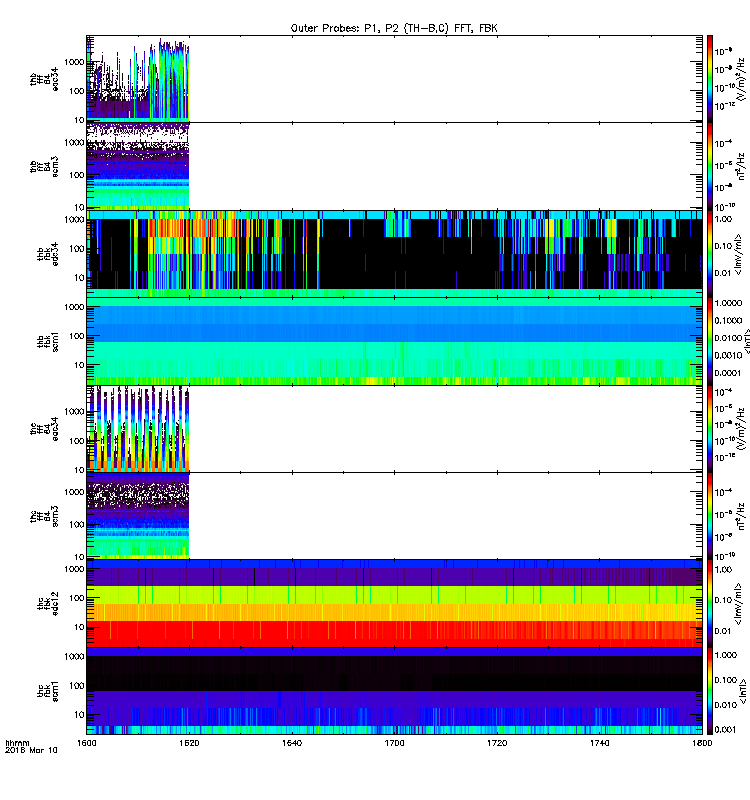Screen dimensions: 750x800
Task: Click the "thb fbk scm1" panel label
Action: pyautogui.click(x=48, y=342)
